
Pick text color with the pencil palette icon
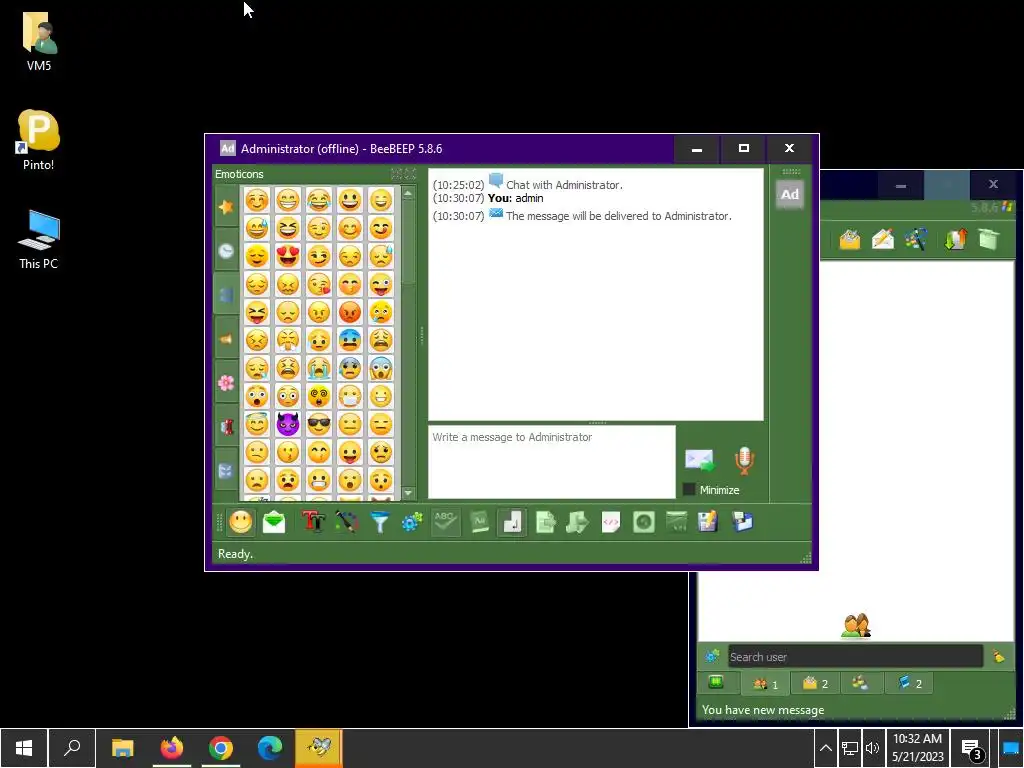(346, 522)
